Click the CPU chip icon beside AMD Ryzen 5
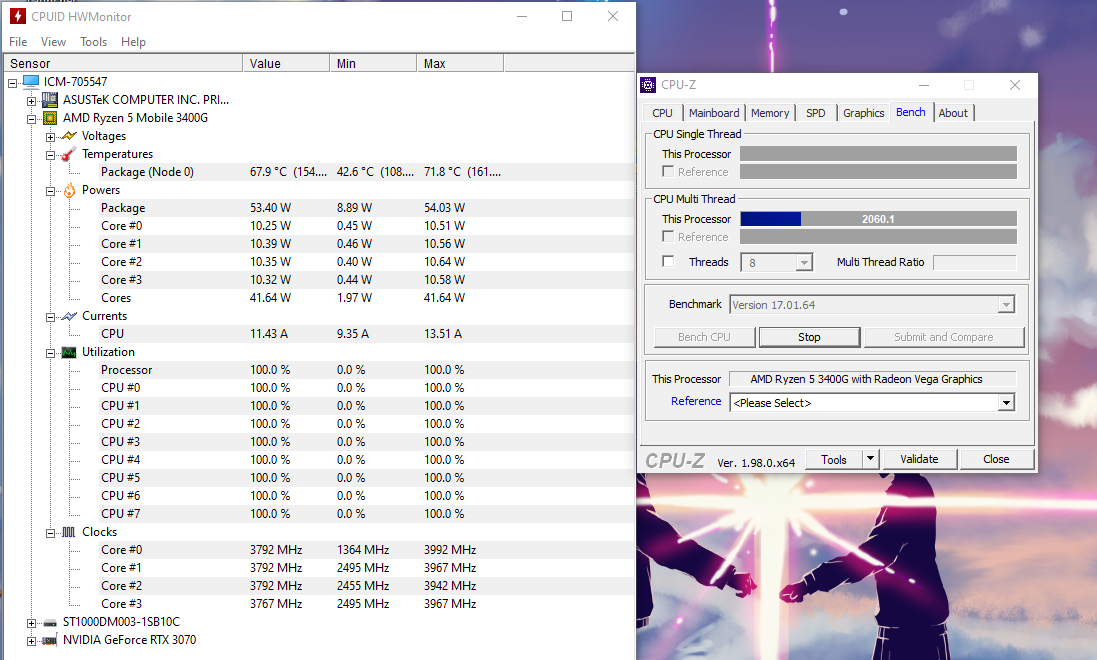1097x660 pixels. pyautogui.click(x=50, y=118)
